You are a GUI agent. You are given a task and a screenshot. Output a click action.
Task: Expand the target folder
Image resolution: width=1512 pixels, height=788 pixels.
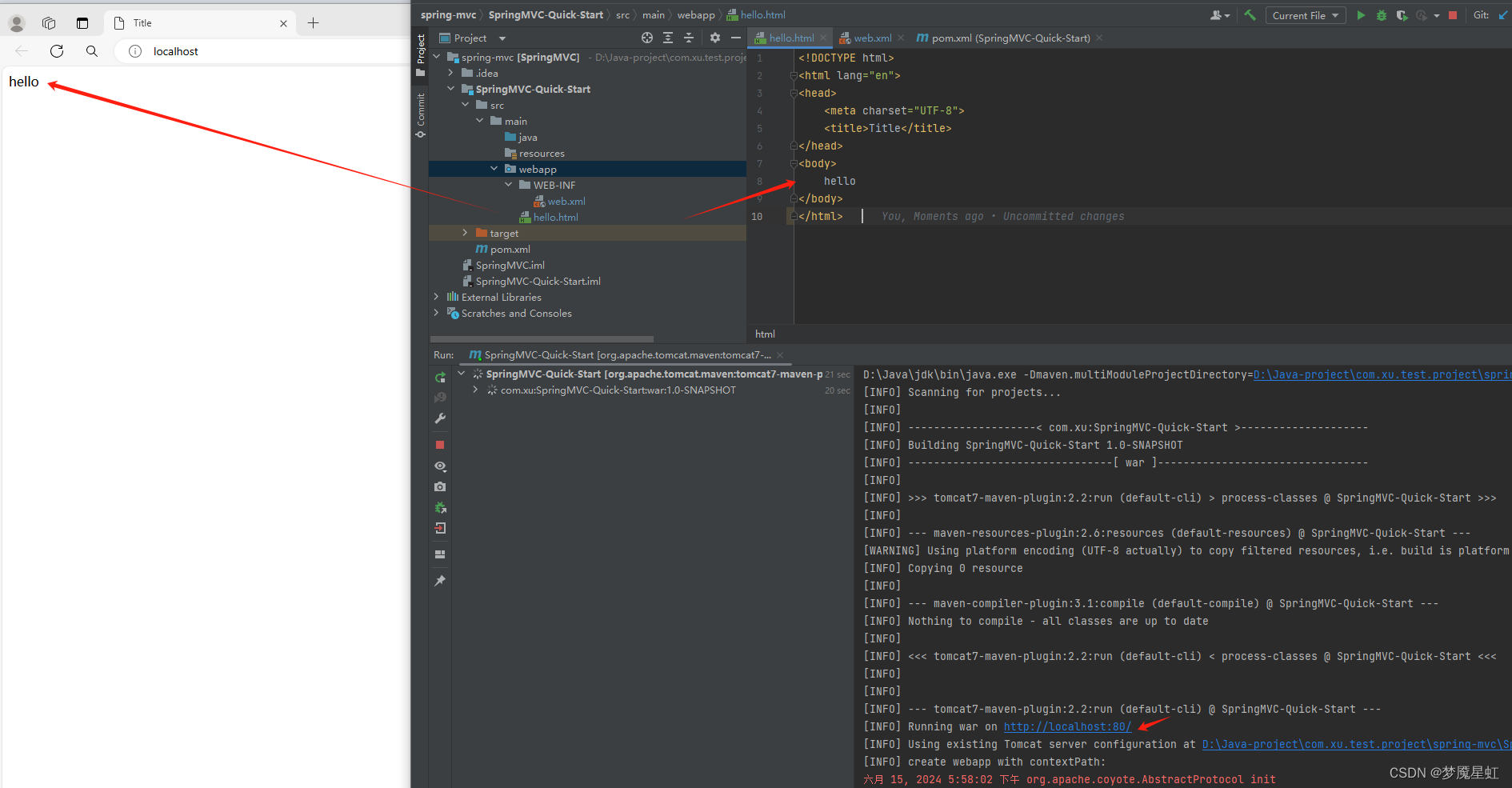tap(466, 233)
